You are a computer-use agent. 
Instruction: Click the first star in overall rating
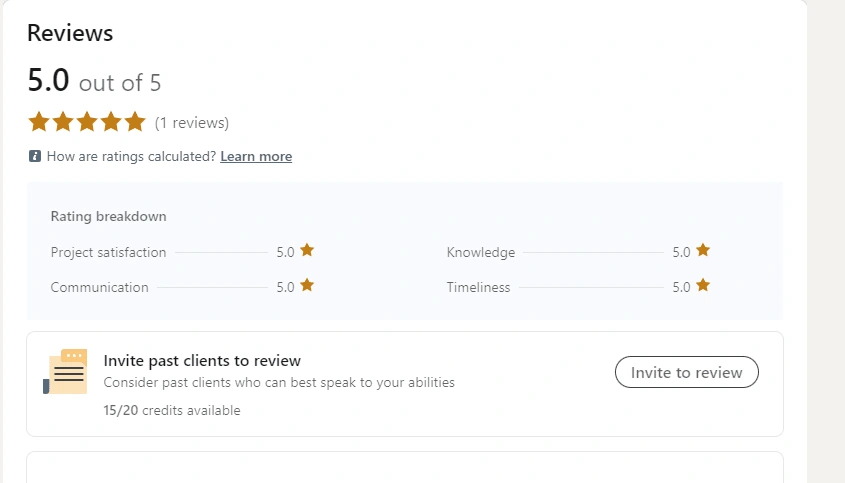click(x=39, y=122)
